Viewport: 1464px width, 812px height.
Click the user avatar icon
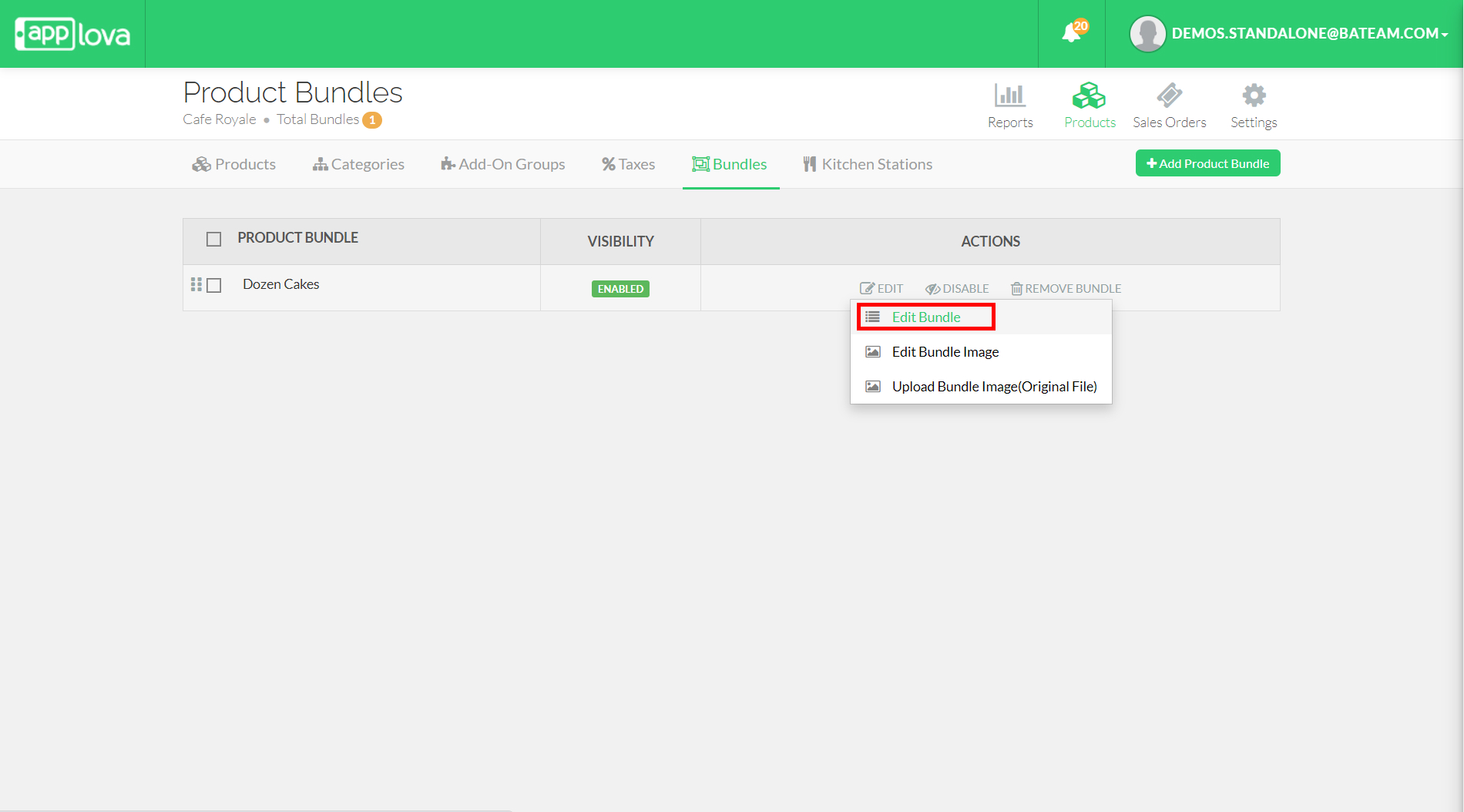[1147, 34]
